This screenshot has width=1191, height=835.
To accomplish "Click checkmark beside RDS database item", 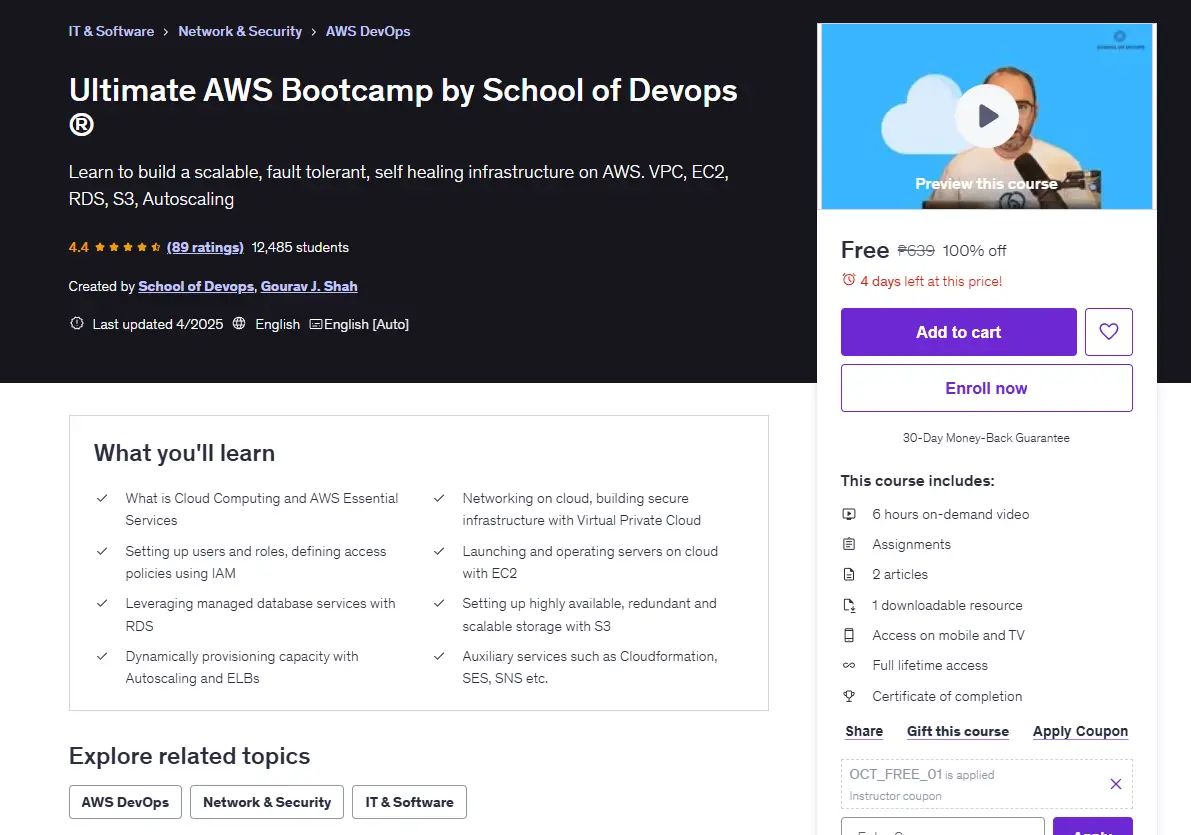I will pos(102,603).
